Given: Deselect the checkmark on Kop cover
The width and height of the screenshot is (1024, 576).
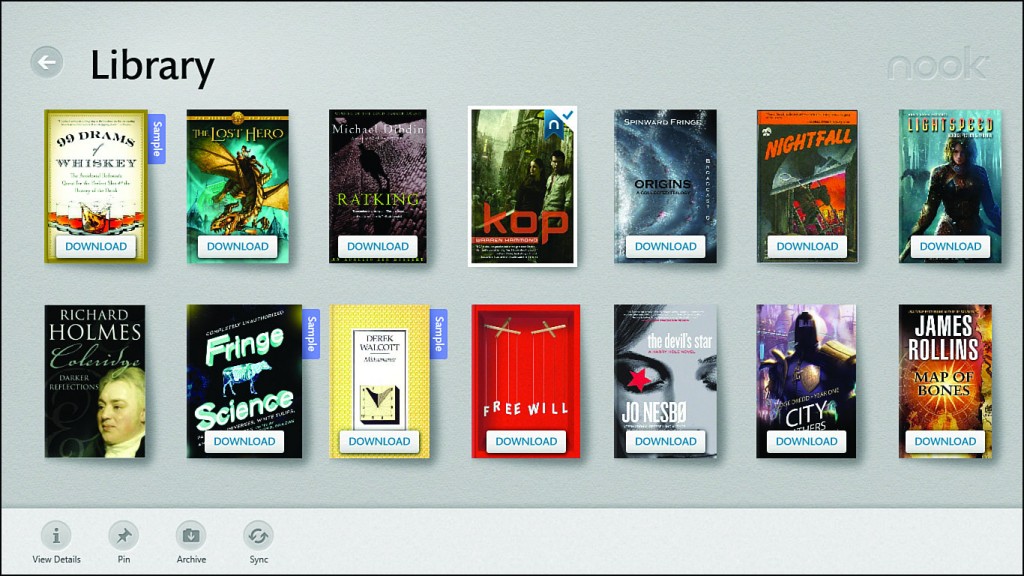Looking at the screenshot, I should [x=568, y=116].
